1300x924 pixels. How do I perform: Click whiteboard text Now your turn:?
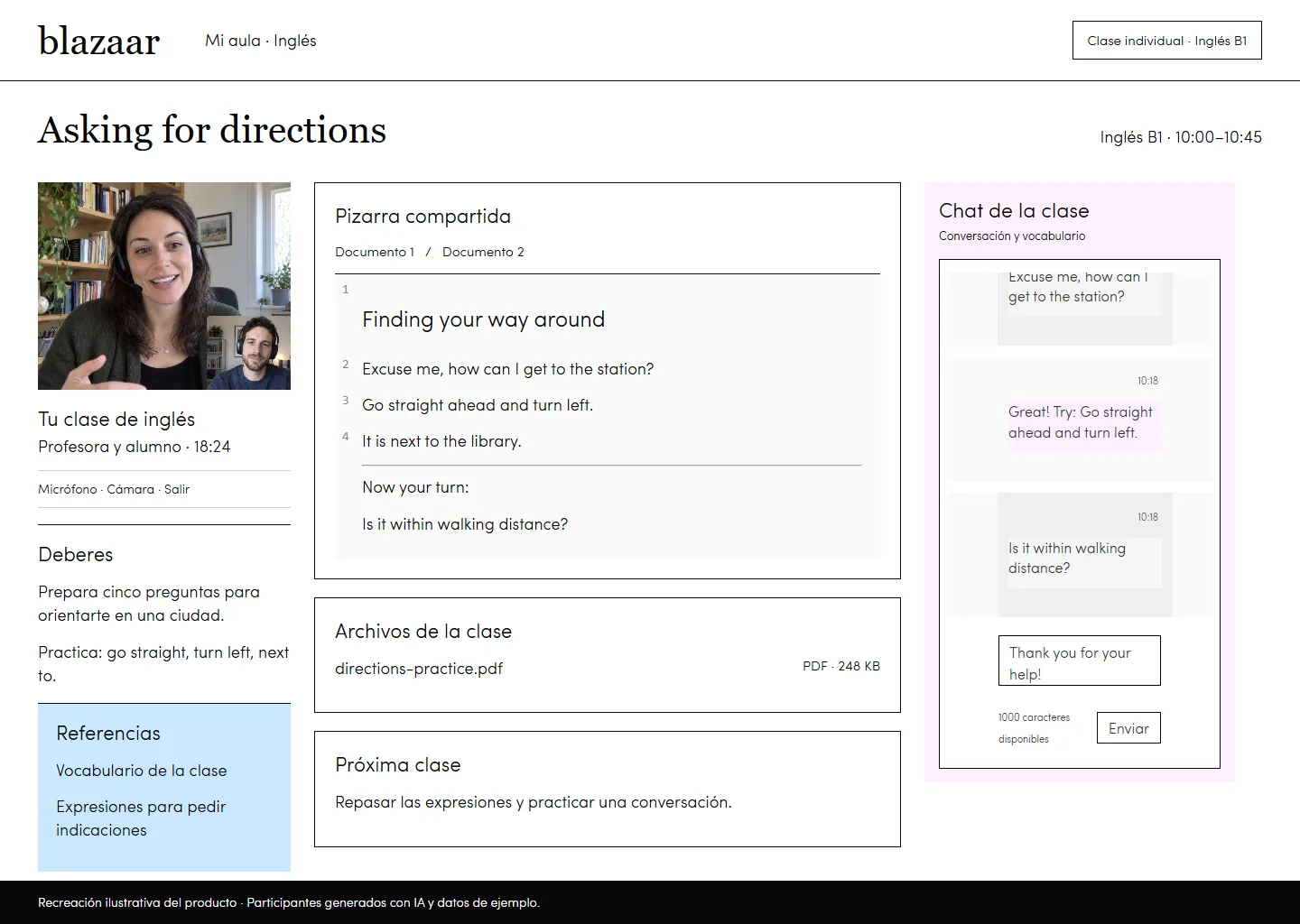pyautogui.click(x=415, y=487)
